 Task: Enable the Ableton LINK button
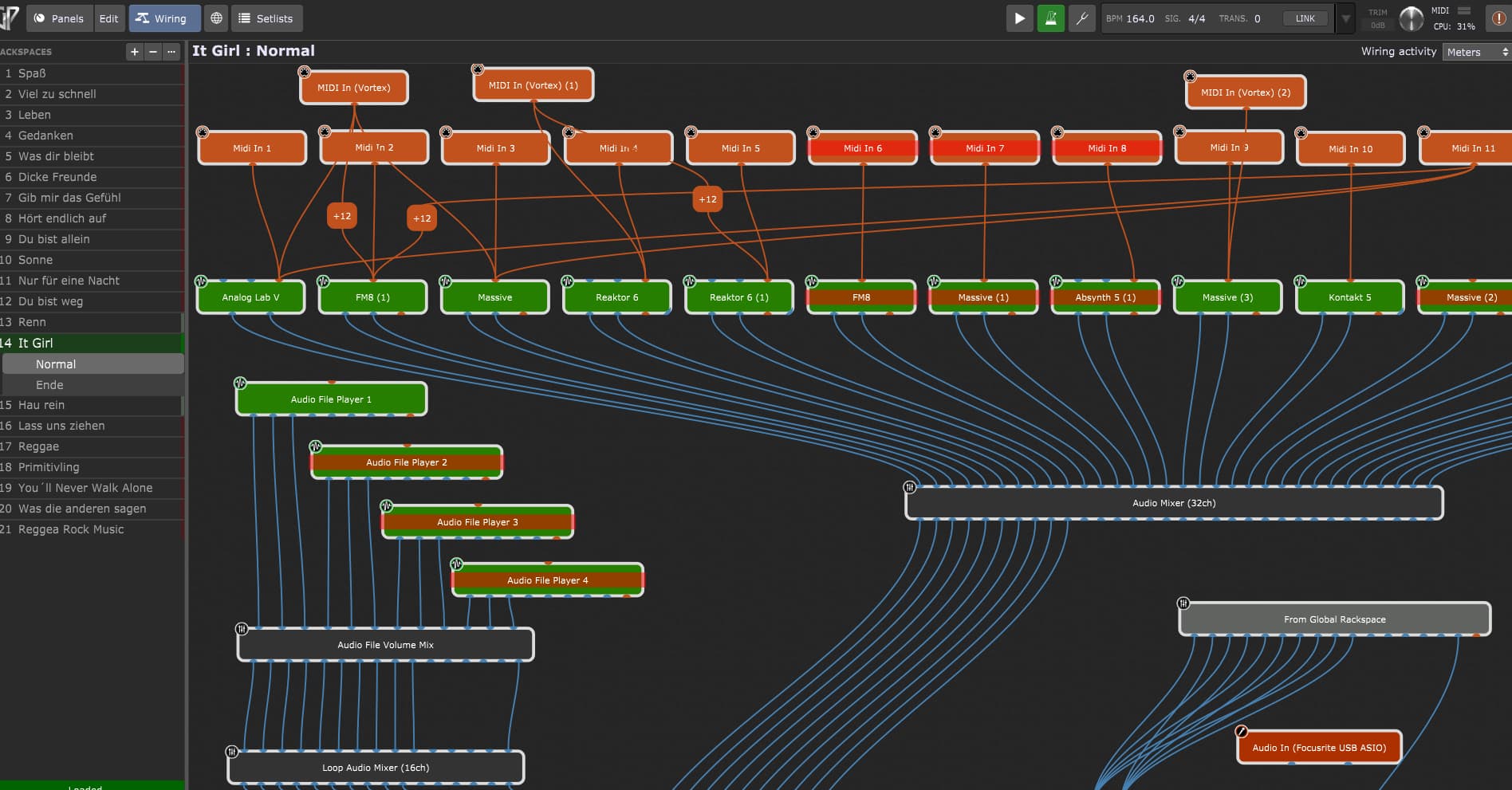(1305, 18)
